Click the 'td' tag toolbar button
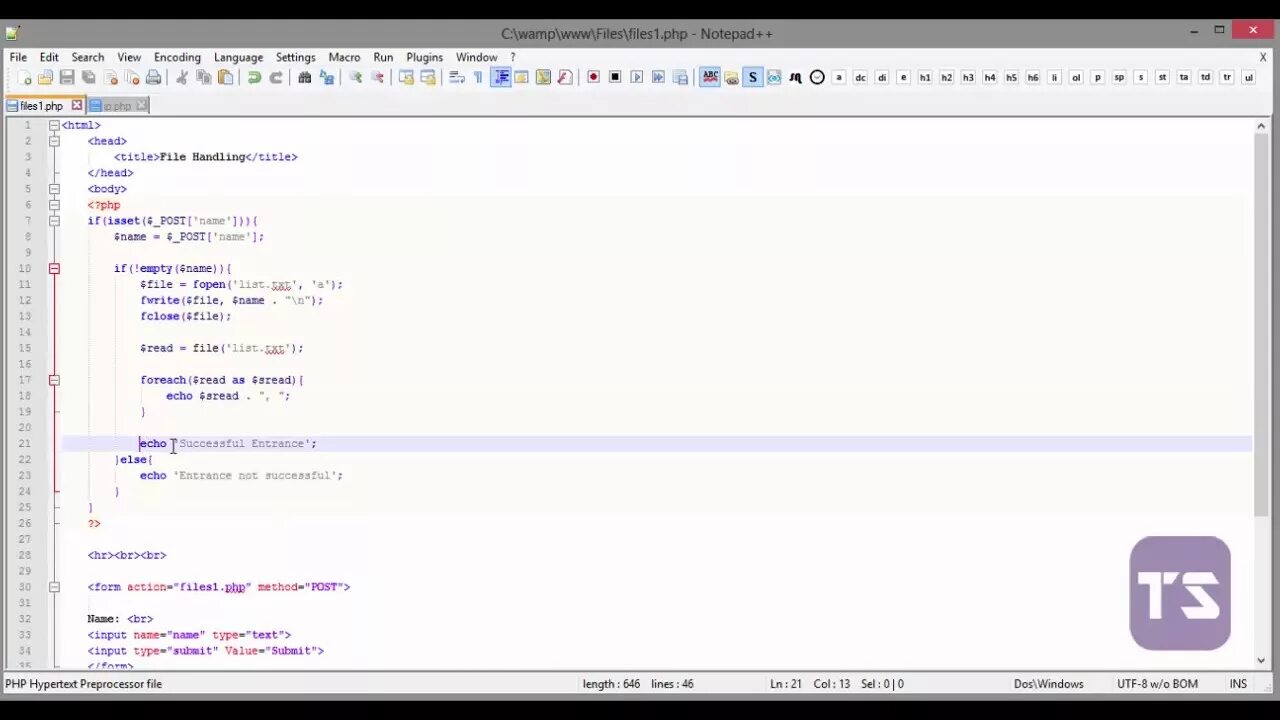1280x720 pixels. (x=1205, y=77)
